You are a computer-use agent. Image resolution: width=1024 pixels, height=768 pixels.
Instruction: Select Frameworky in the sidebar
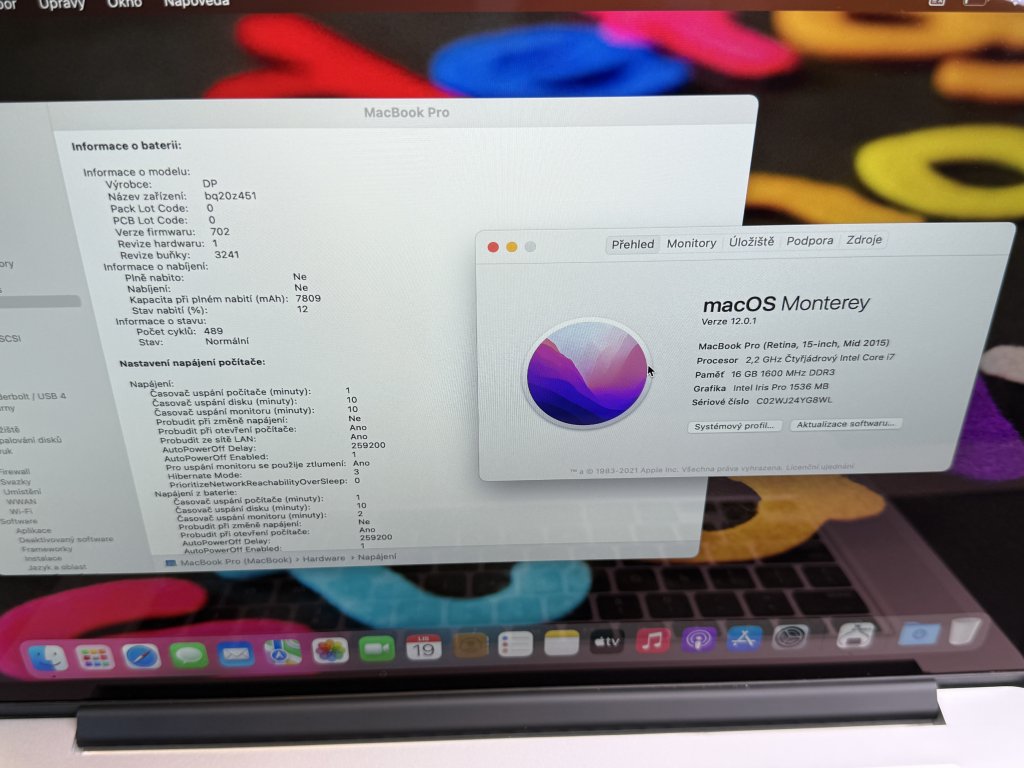pos(47,549)
